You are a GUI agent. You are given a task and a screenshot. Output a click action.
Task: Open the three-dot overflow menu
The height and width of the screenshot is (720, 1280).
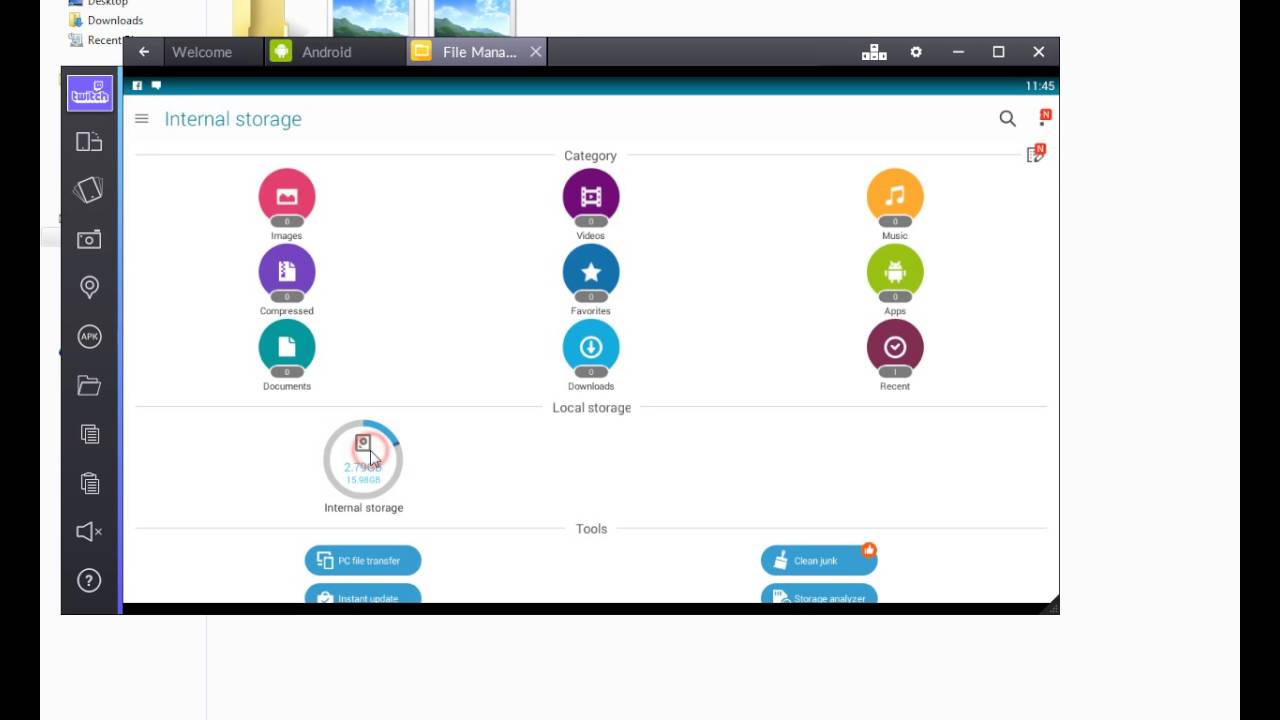point(1044,117)
